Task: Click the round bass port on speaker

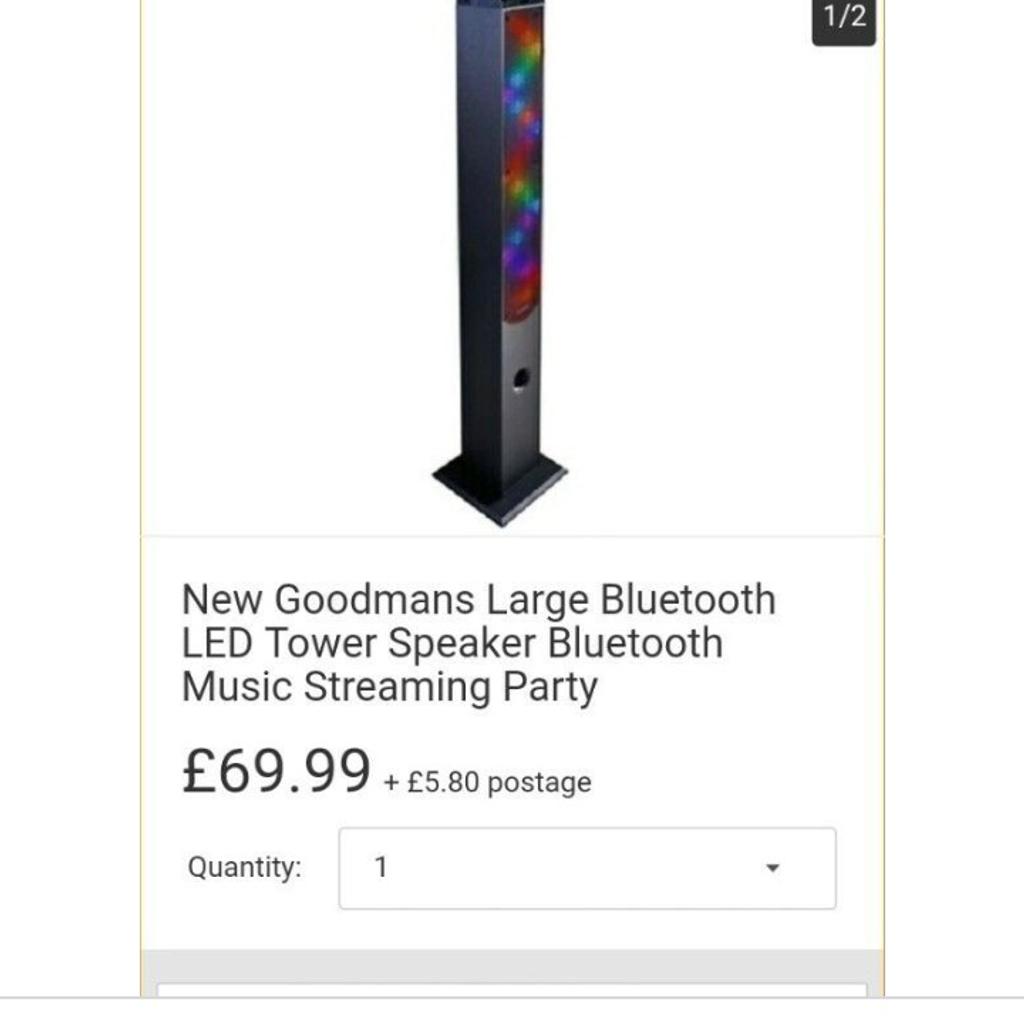Action: [520, 379]
